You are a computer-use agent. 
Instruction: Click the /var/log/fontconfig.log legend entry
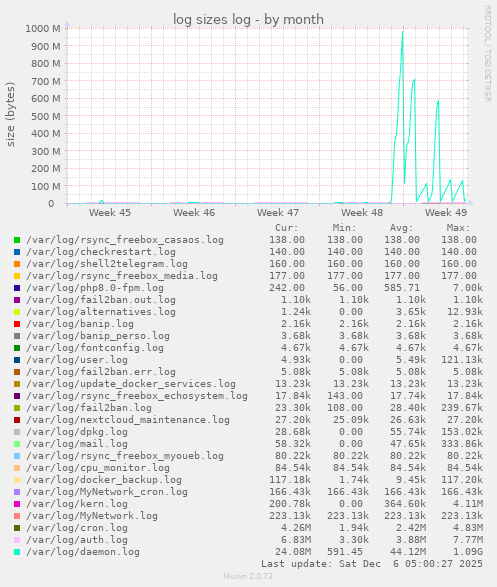click(95, 348)
